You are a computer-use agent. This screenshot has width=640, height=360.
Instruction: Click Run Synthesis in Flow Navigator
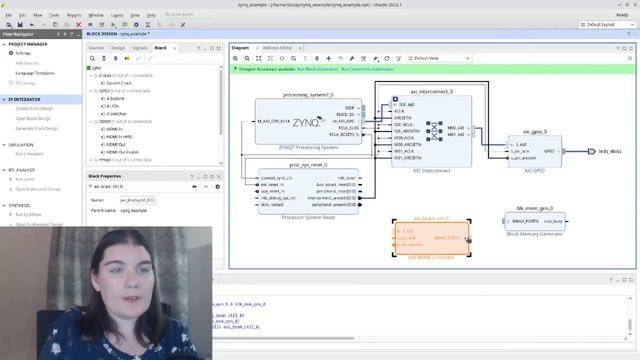(x=28, y=215)
